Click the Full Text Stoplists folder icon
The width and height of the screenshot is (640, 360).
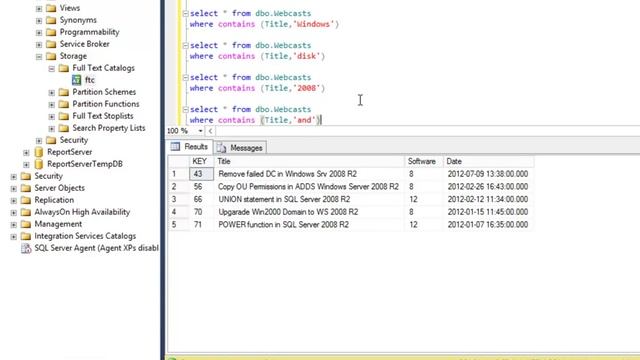click(64, 116)
